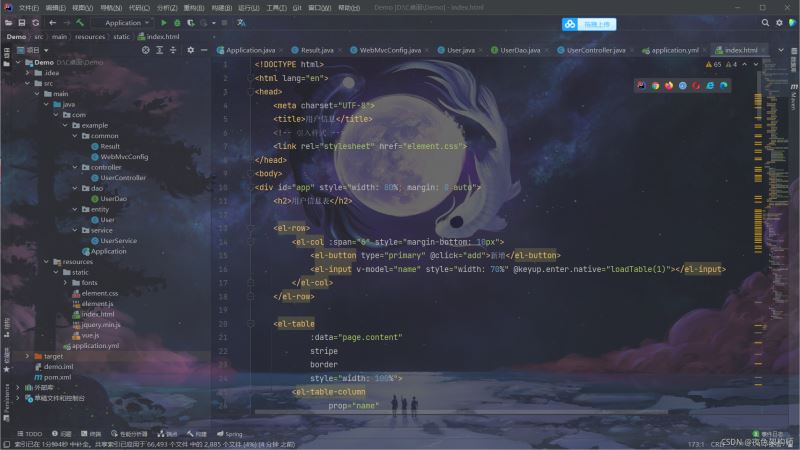Select UserService in project tree
This screenshot has width=800, height=450.
(x=114, y=241)
